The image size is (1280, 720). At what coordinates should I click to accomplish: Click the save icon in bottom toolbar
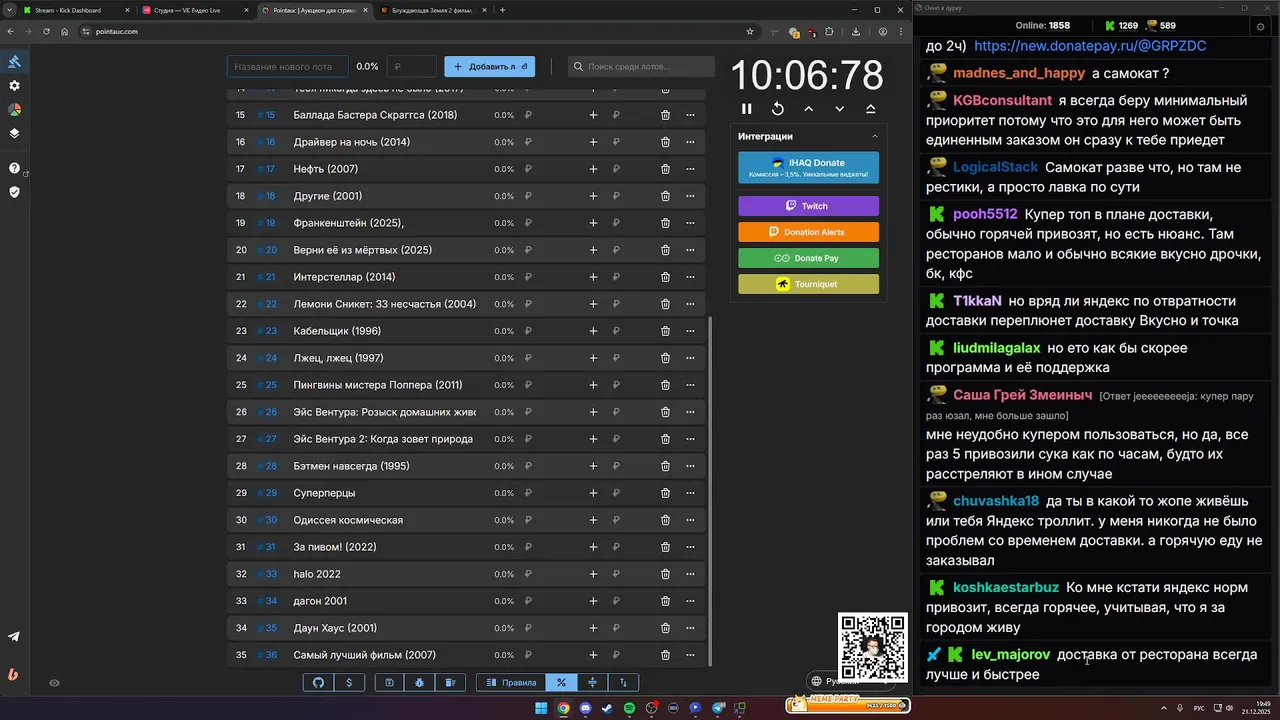click(x=389, y=683)
